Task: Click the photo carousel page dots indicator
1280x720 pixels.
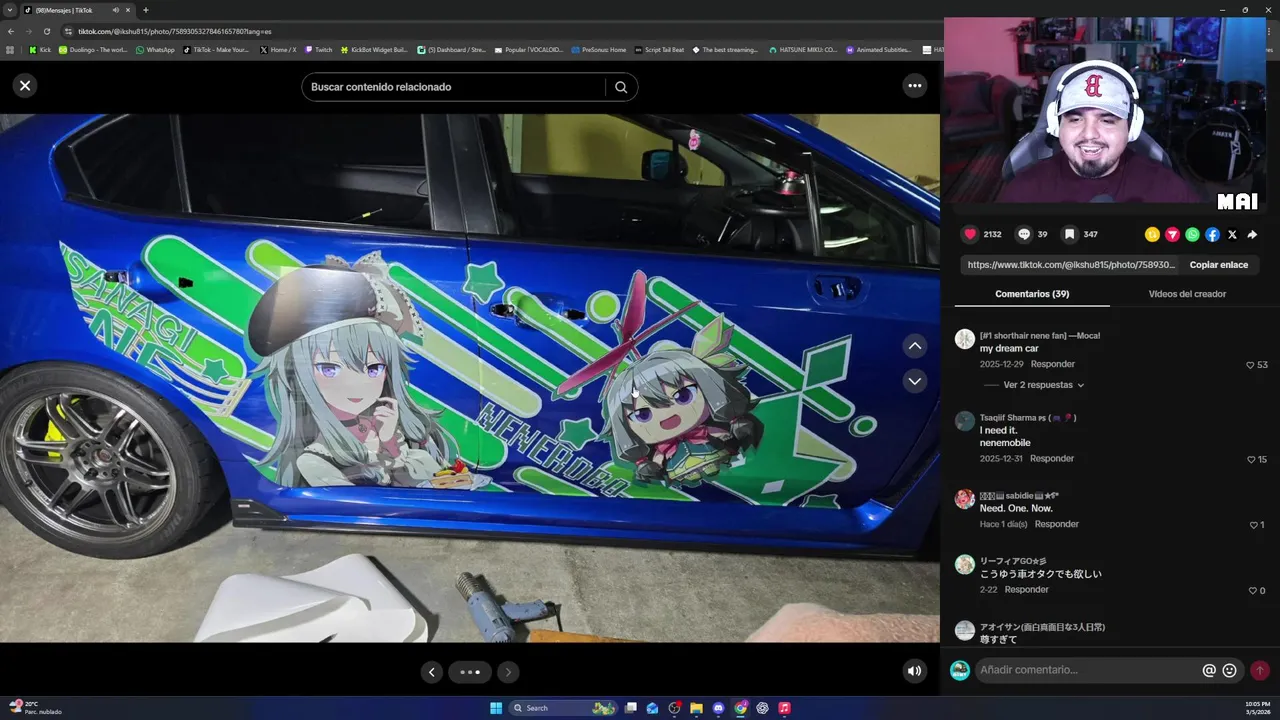Action: [x=470, y=672]
